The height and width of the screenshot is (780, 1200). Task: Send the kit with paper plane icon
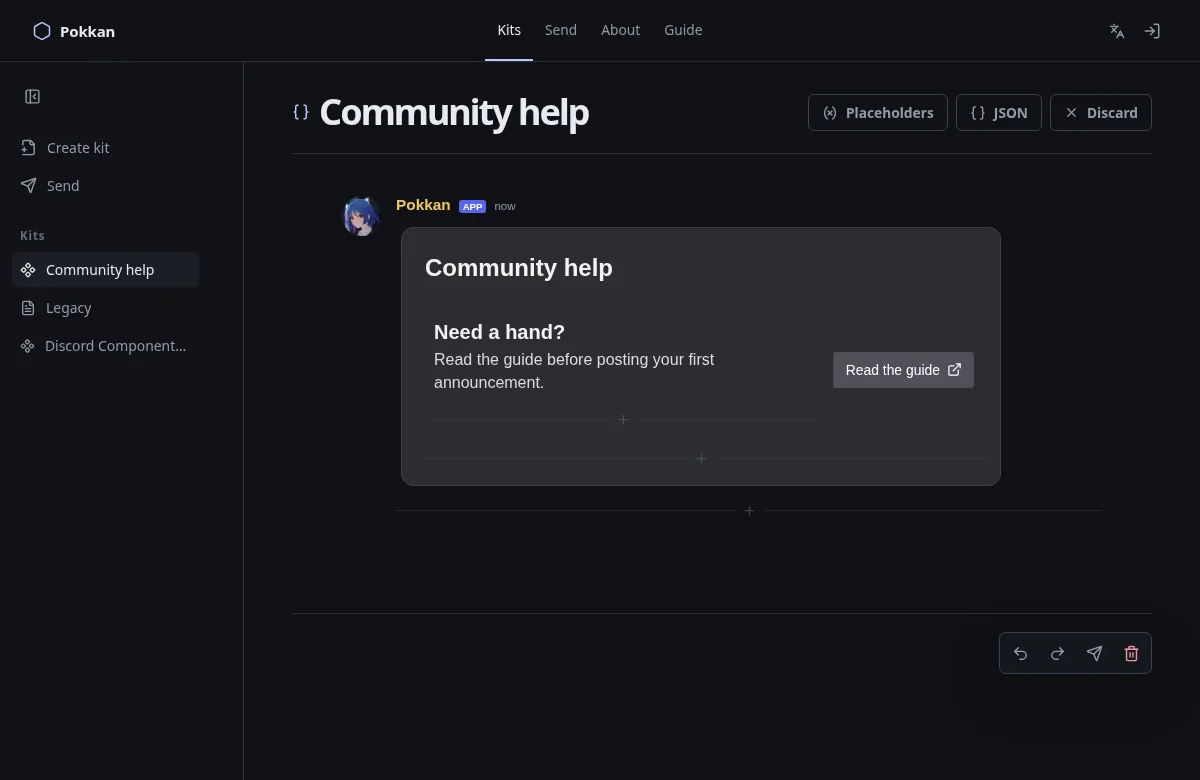(1094, 653)
